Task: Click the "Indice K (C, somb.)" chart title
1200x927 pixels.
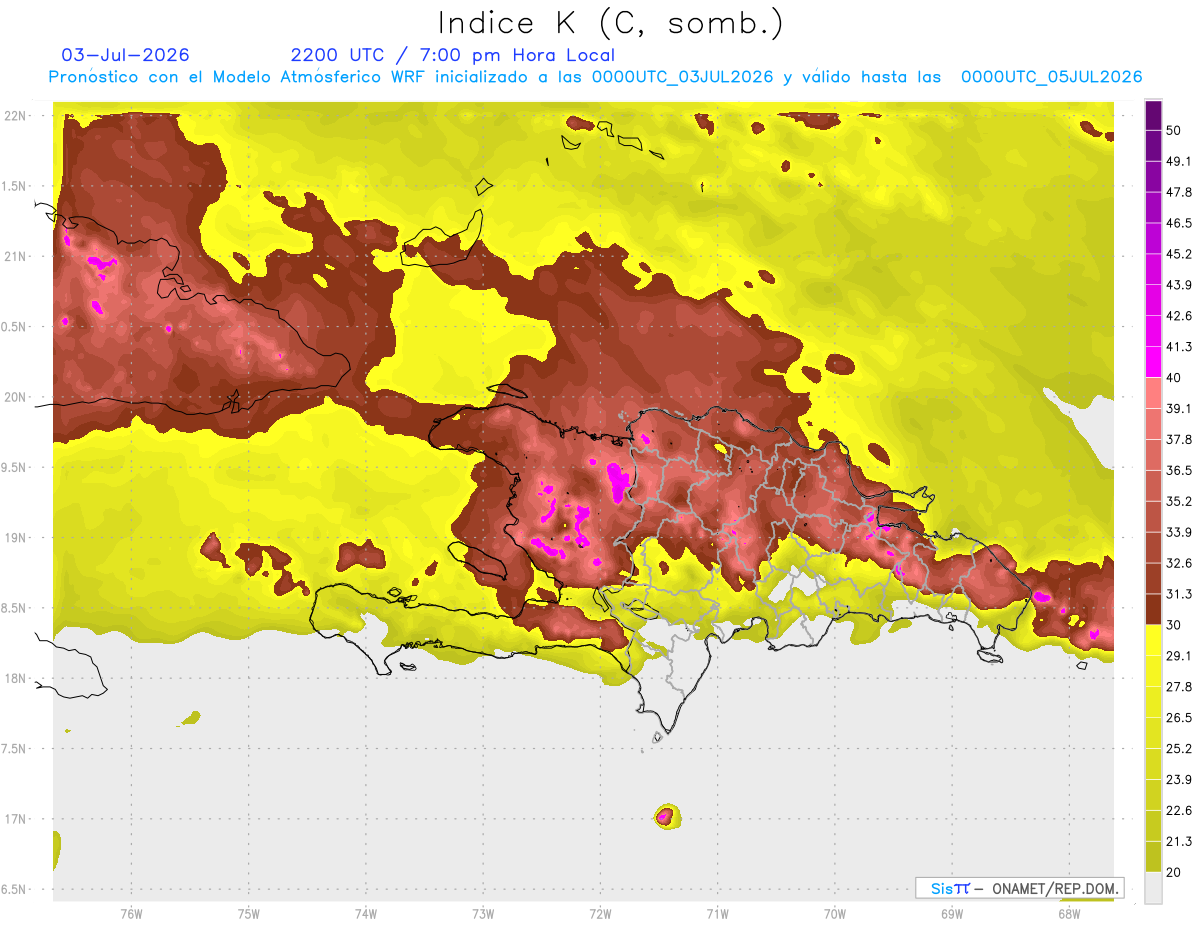Action: [610, 23]
